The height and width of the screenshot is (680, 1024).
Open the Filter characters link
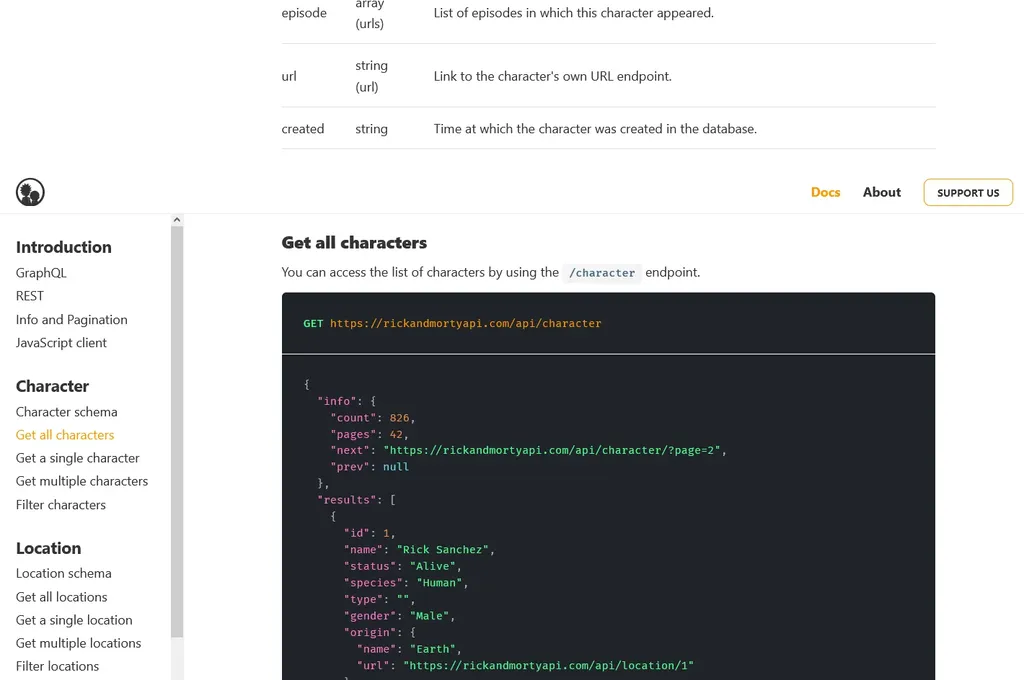click(61, 505)
